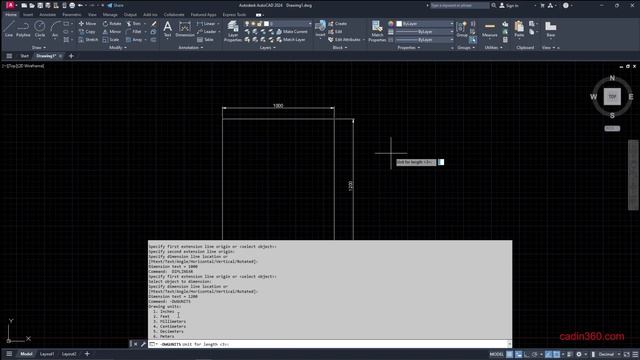The width and height of the screenshot is (640, 360).
Task: Click the Text annotation tool
Action: point(167,29)
